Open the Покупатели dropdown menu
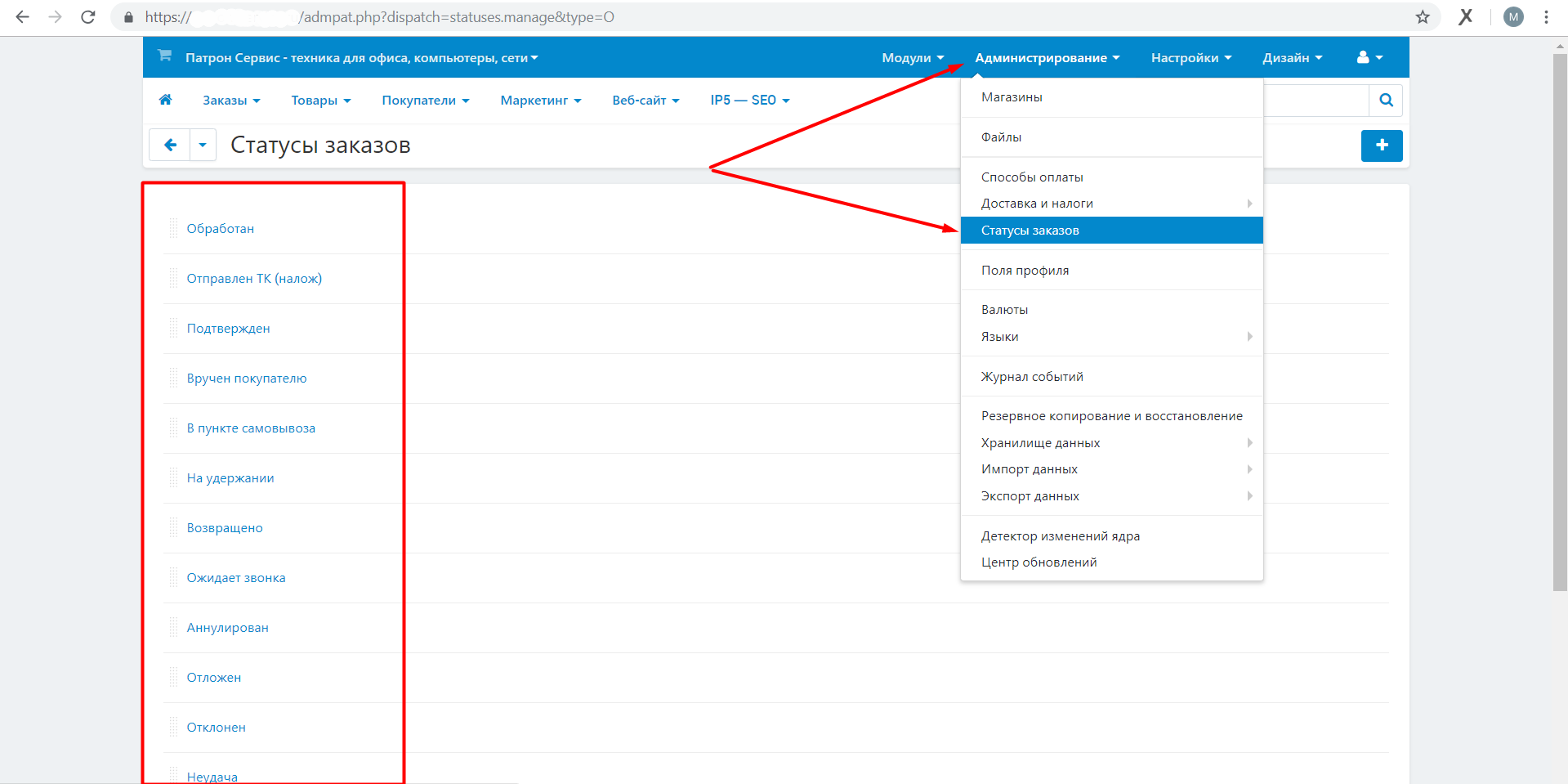1568x784 pixels. pyautogui.click(x=426, y=100)
